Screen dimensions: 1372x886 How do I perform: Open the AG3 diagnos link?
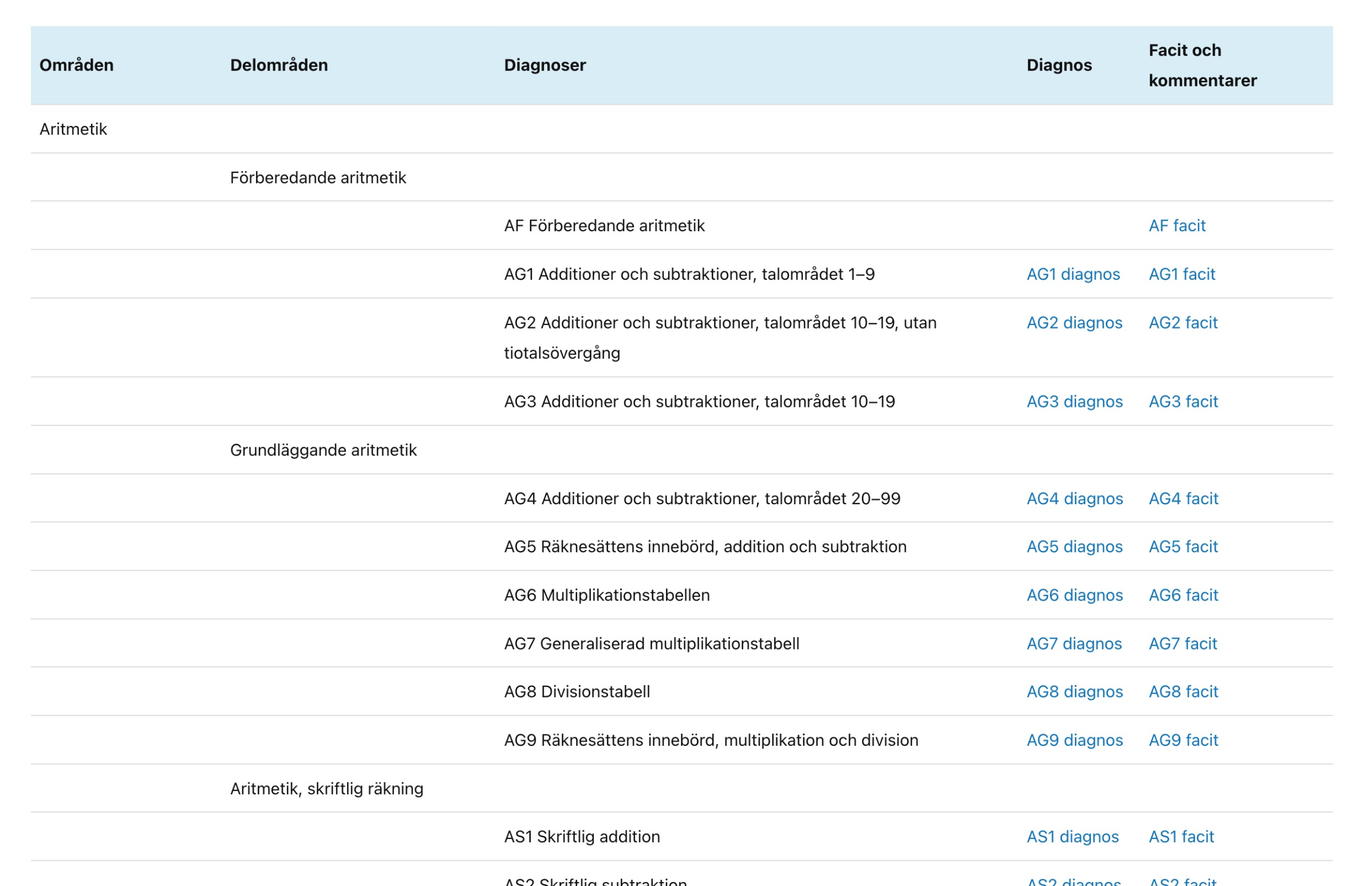1074,401
